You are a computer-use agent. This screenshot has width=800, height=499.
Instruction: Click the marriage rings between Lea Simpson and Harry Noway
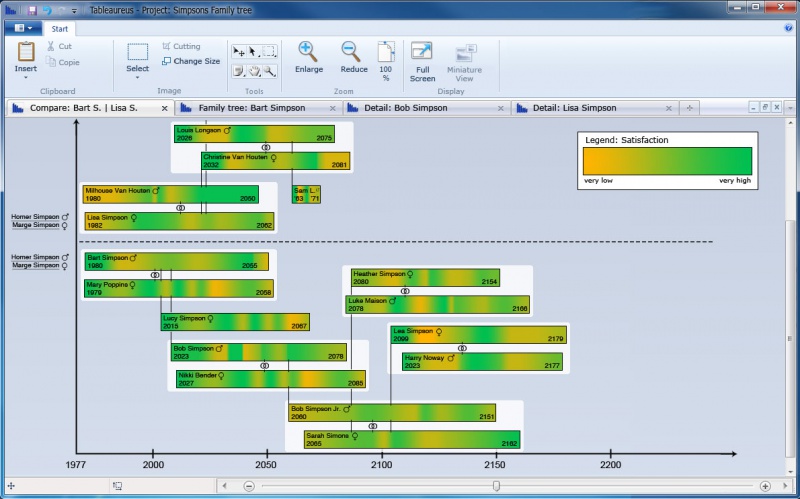(x=462, y=348)
